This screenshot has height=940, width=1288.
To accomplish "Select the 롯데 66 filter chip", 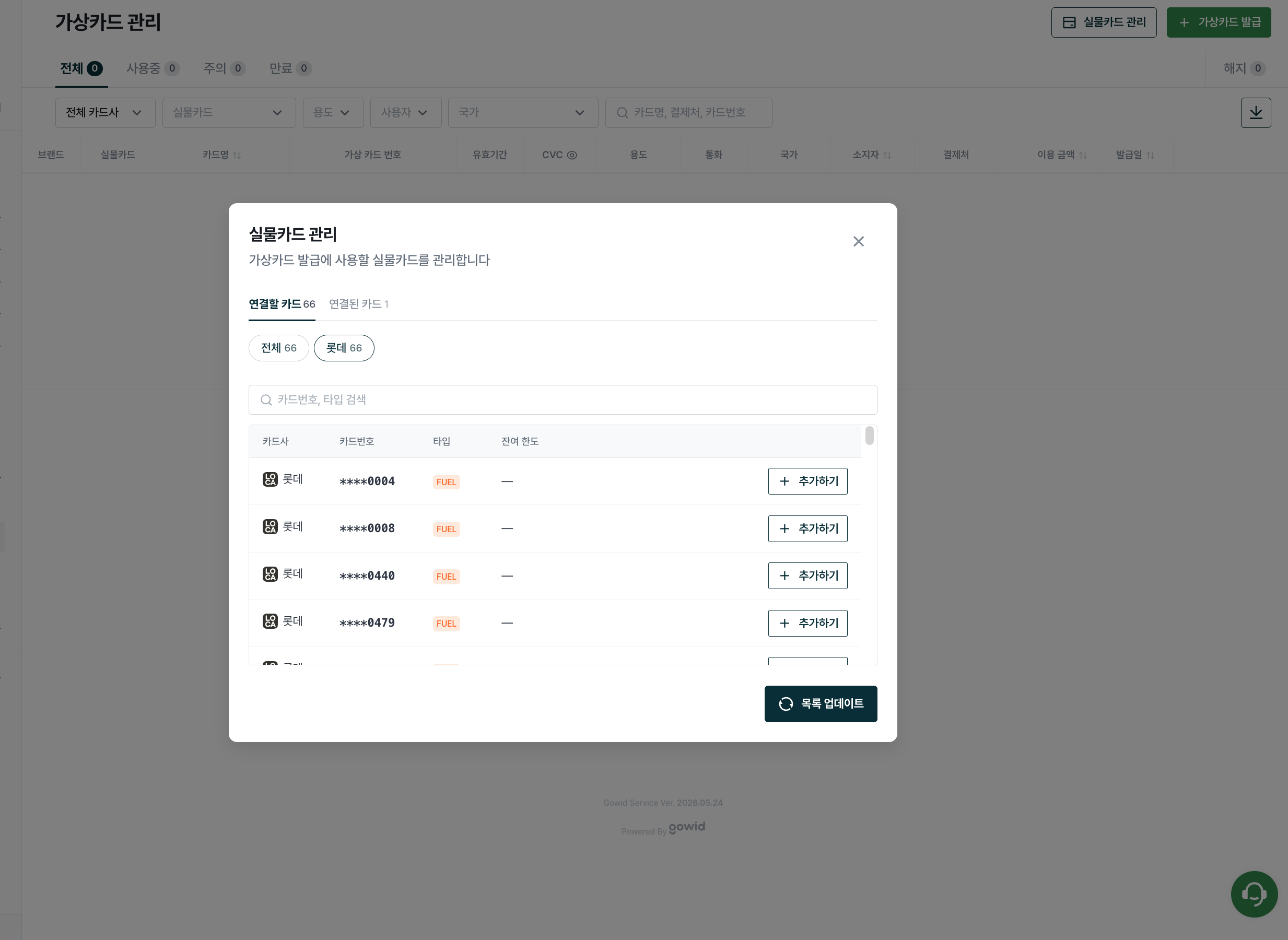I will [344, 348].
